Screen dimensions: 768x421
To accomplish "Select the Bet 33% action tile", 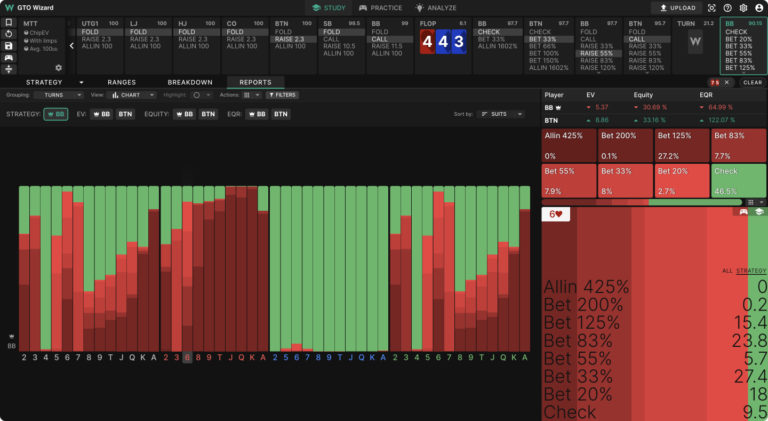I will point(625,181).
